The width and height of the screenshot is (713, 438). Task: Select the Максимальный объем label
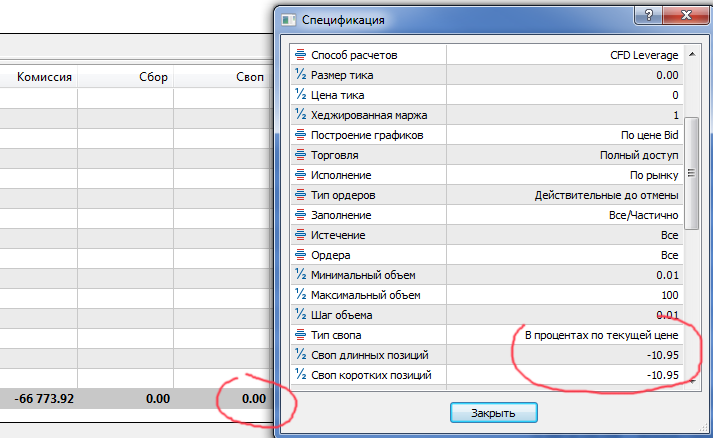click(x=366, y=295)
